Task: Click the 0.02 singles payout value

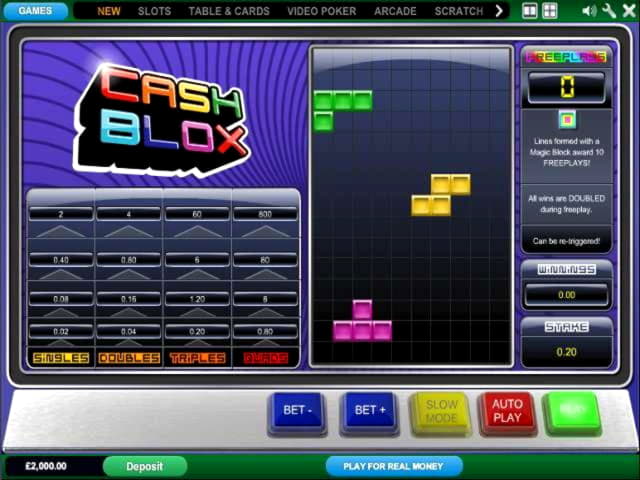Action: click(x=61, y=331)
